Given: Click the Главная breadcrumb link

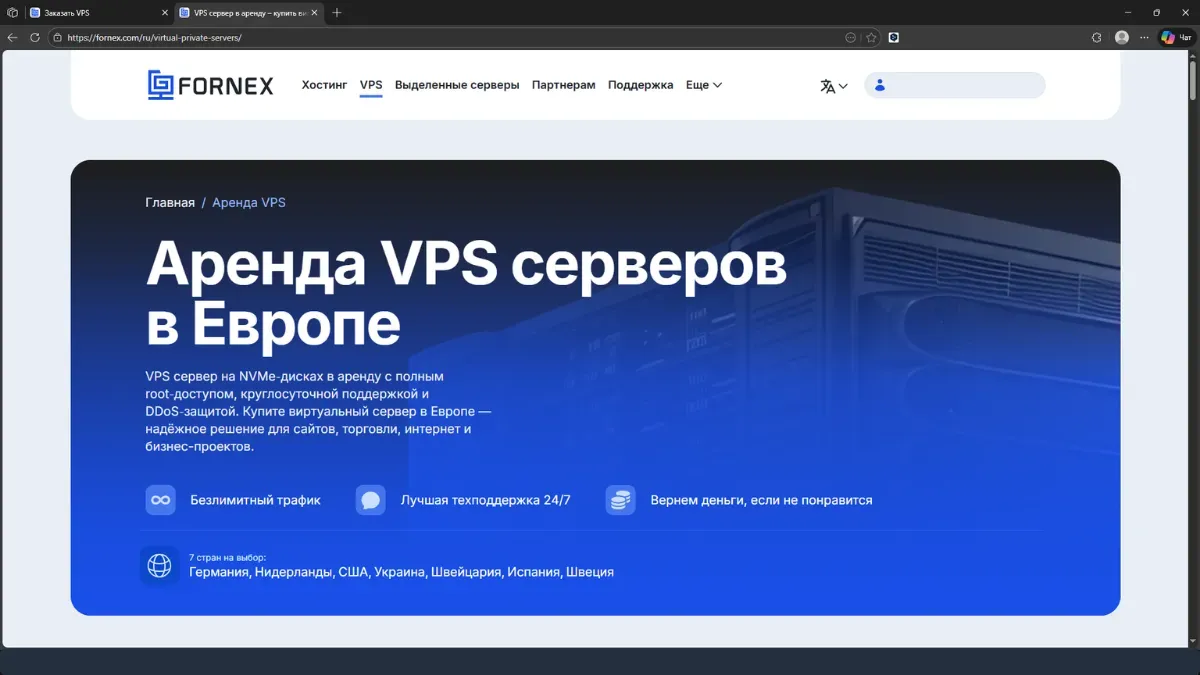Looking at the screenshot, I should click(x=170, y=202).
